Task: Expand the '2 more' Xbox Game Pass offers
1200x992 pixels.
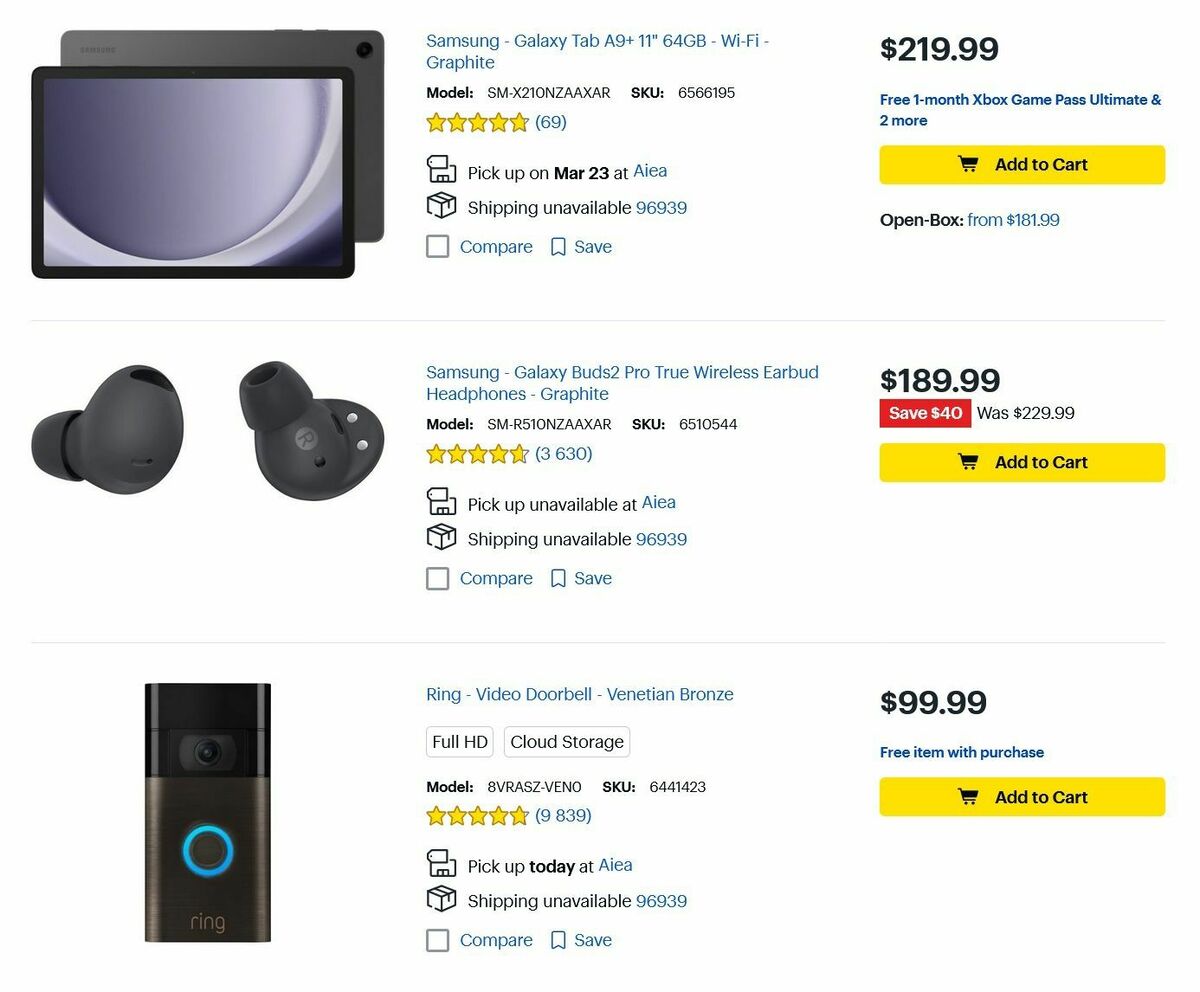Action: coord(902,120)
